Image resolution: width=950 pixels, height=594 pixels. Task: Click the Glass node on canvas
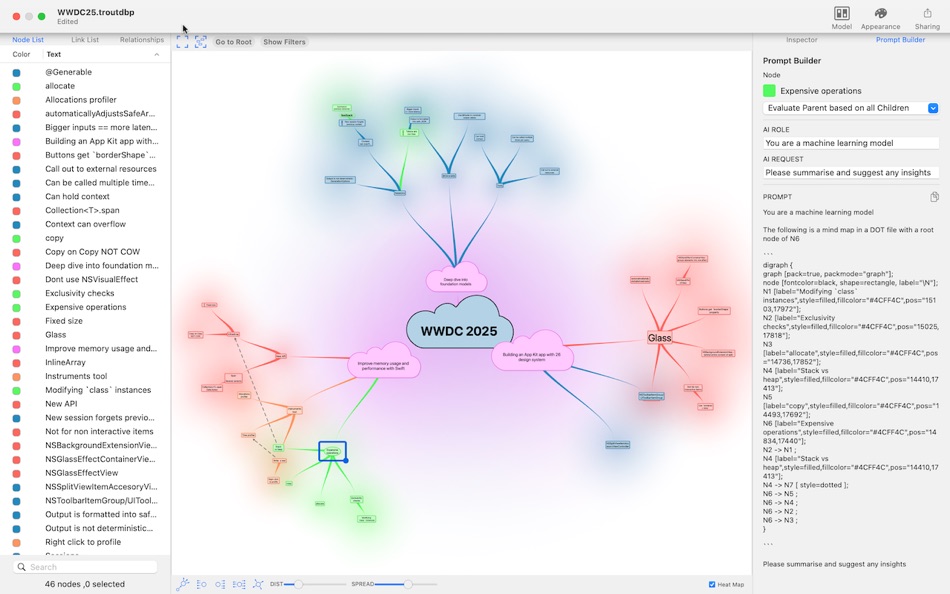click(x=659, y=338)
